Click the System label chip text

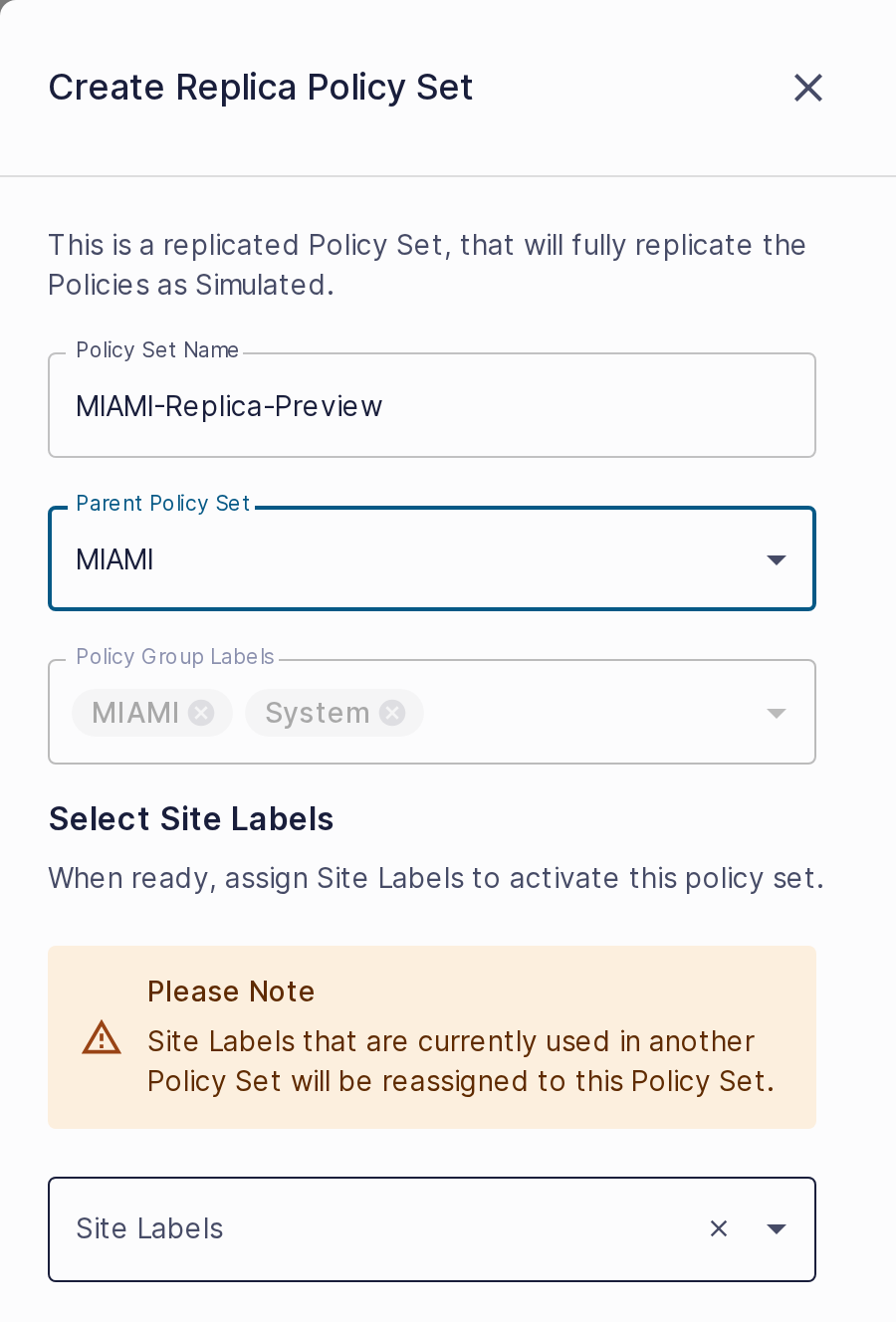(317, 713)
